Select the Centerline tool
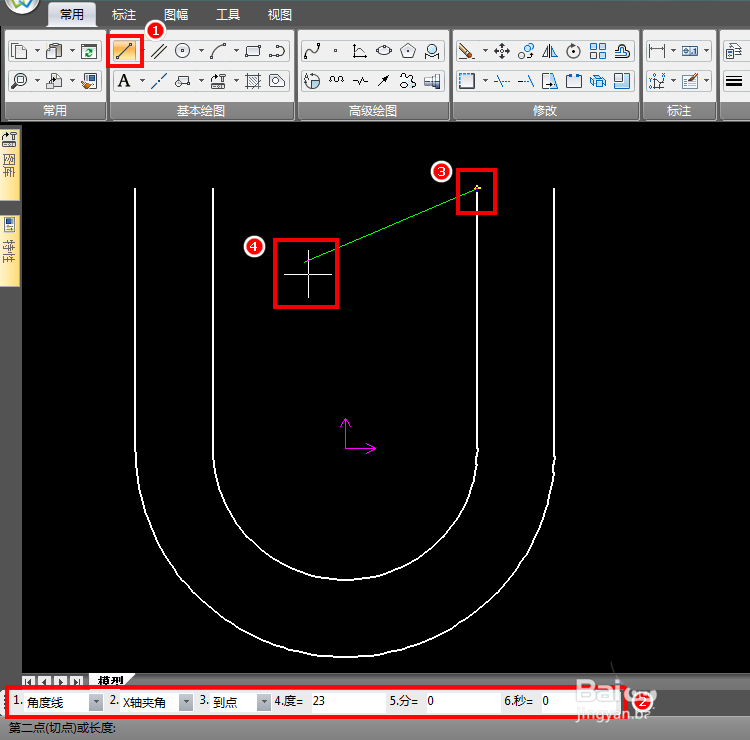Image resolution: width=750 pixels, height=740 pixels. click(159, 81)
